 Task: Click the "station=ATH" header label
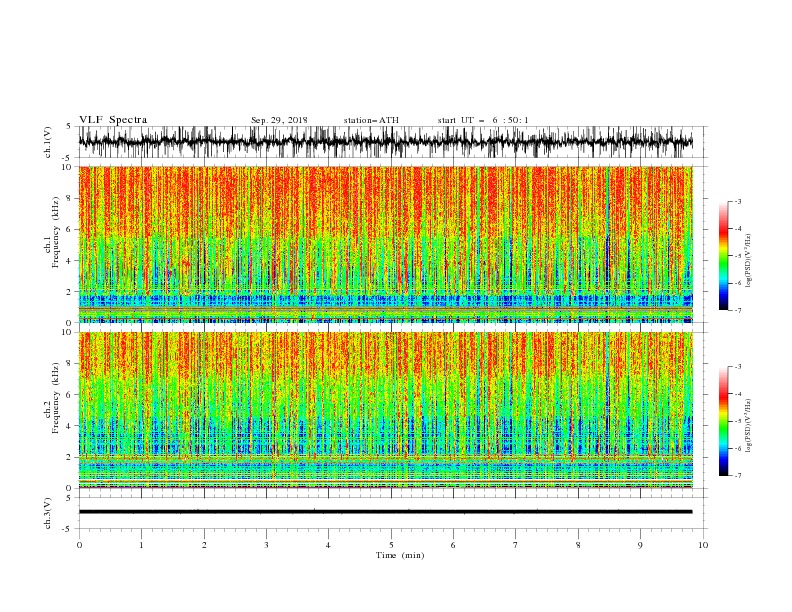(371, 120)
